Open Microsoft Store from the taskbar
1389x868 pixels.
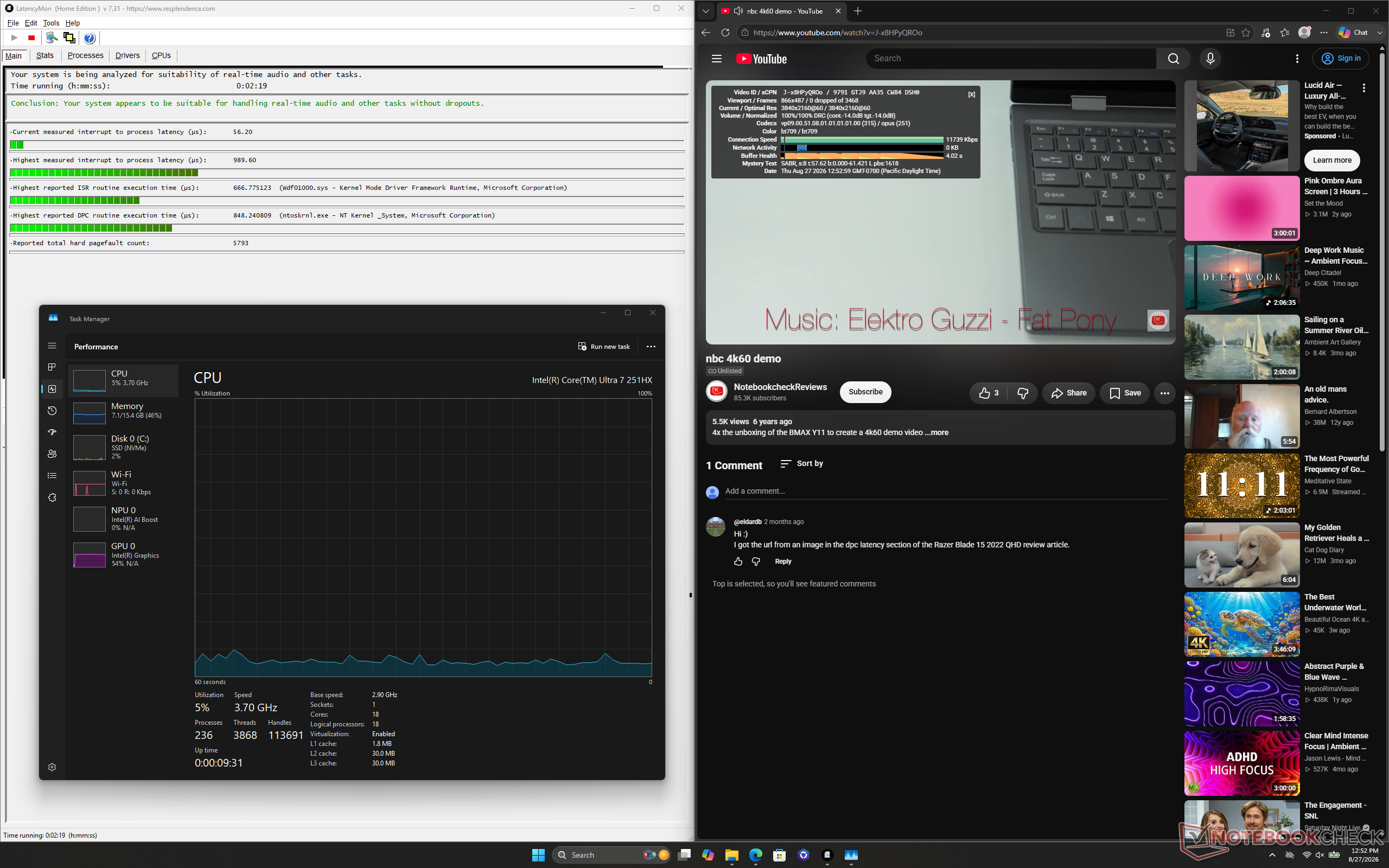(780, 855)
